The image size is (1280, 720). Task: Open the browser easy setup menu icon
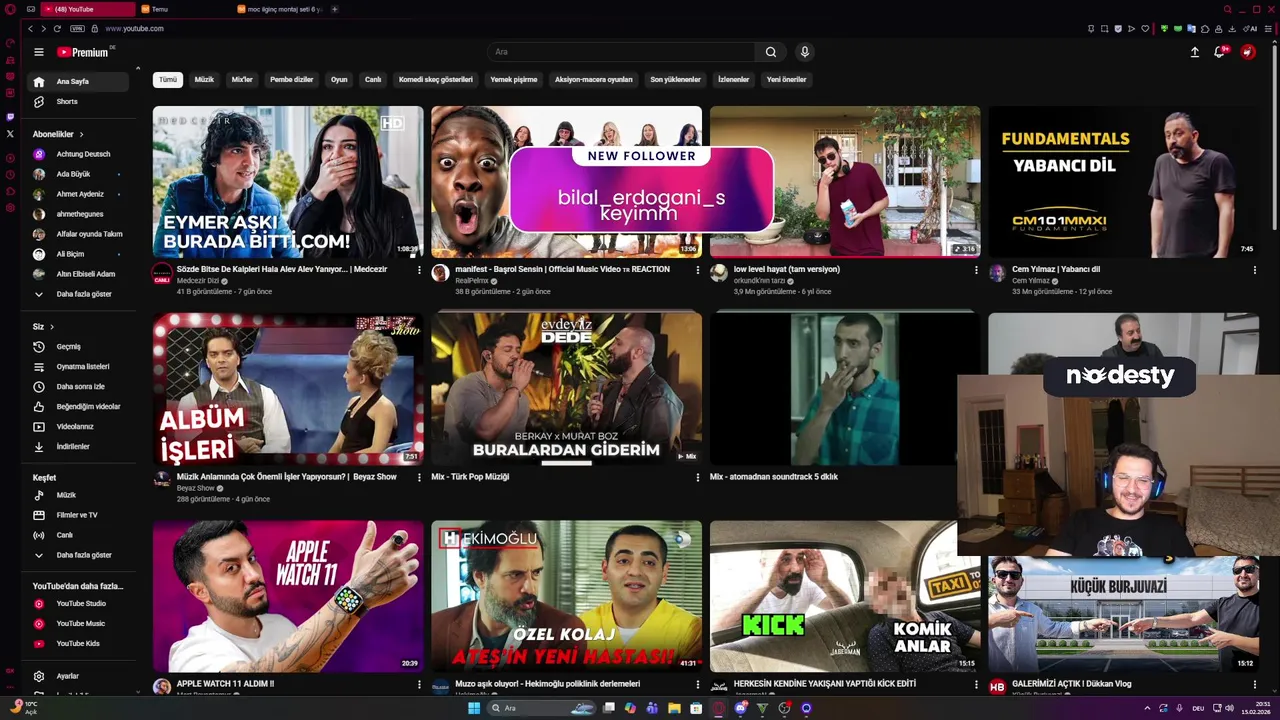(1270, 29)
